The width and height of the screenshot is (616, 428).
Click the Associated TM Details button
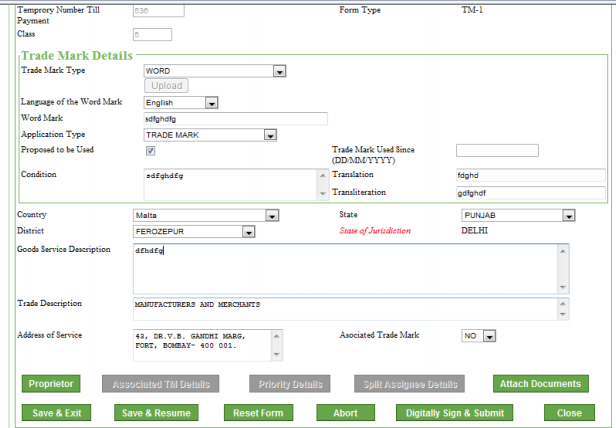[x=161, y=384]
